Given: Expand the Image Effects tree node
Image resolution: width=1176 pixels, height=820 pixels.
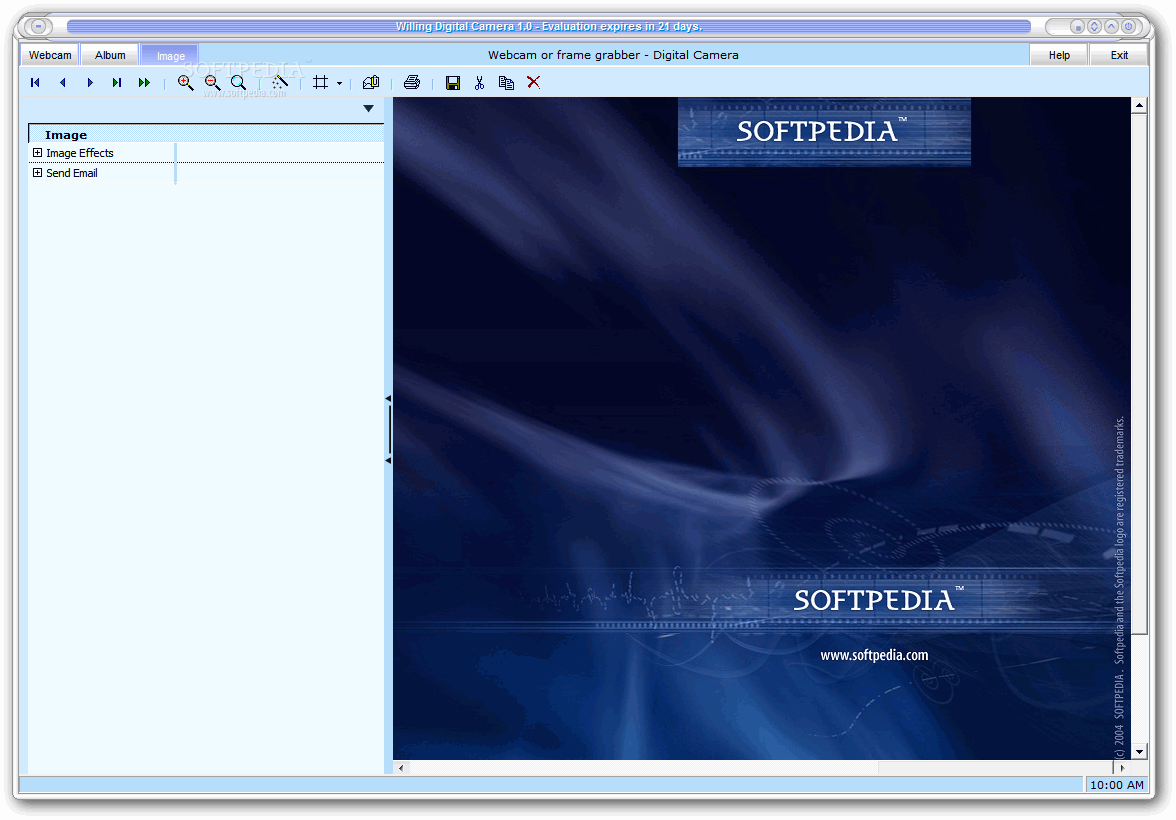Looking at the screenshot, I should tap(38, 153).
